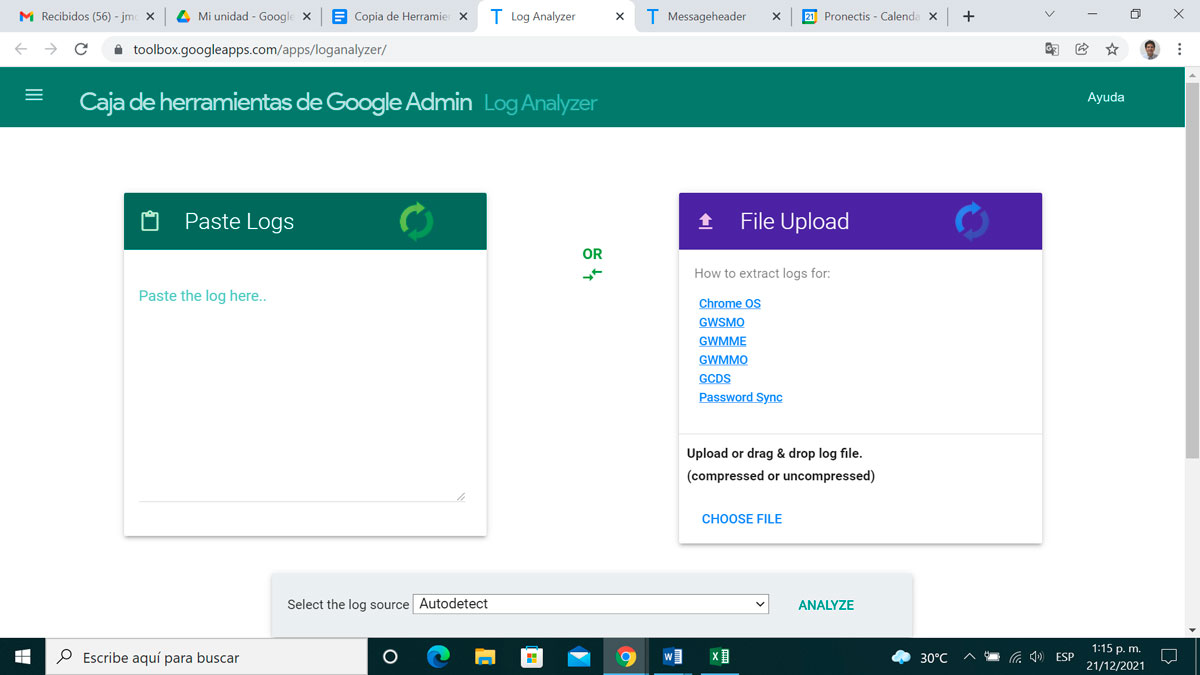Open the hamburger navigation menu
The height and width of the screenshot is (675, 1200).
pos(34,95)
